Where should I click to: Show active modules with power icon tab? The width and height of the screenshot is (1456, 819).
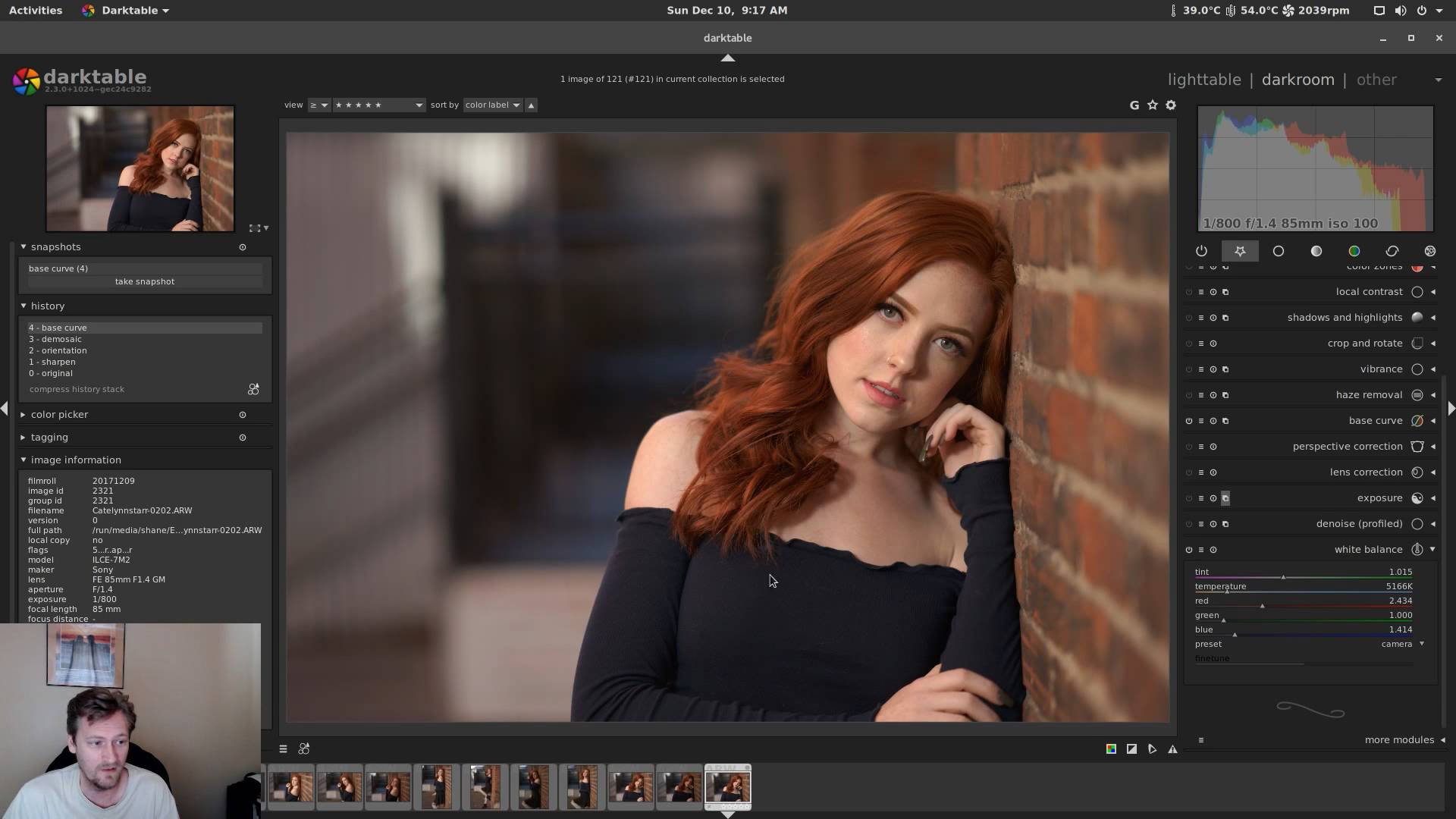click(x=1201, y=251)
